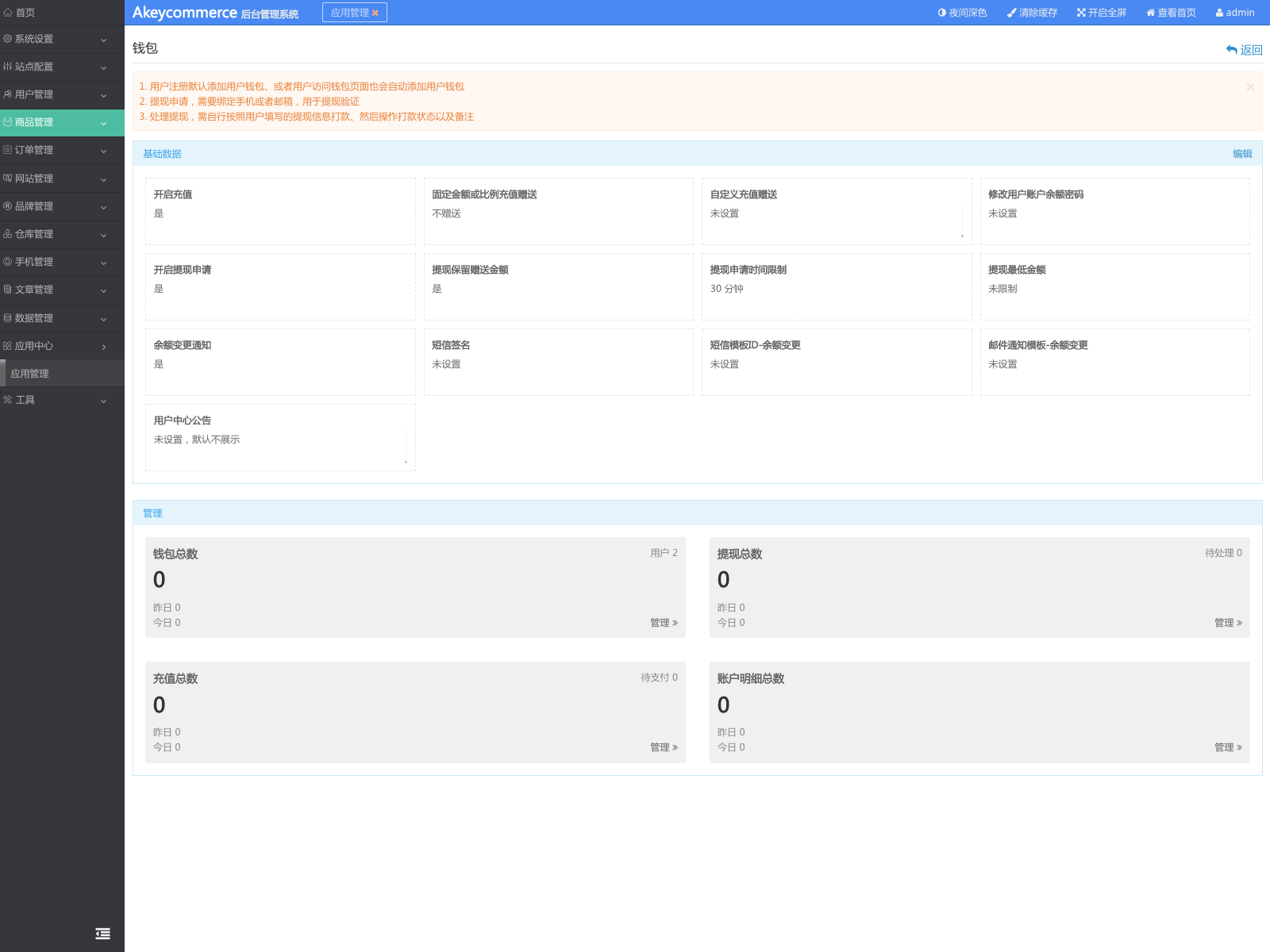Expand the 工具 chevron
The image size is (1270, 952).
tap(104, 401)
